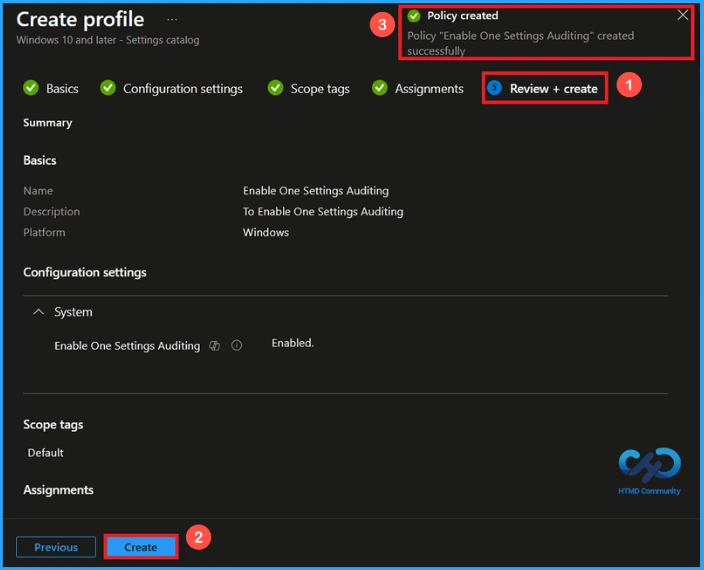The image size is (704, 570).
Task: Click the Summary heading
Action: (48, 123)
